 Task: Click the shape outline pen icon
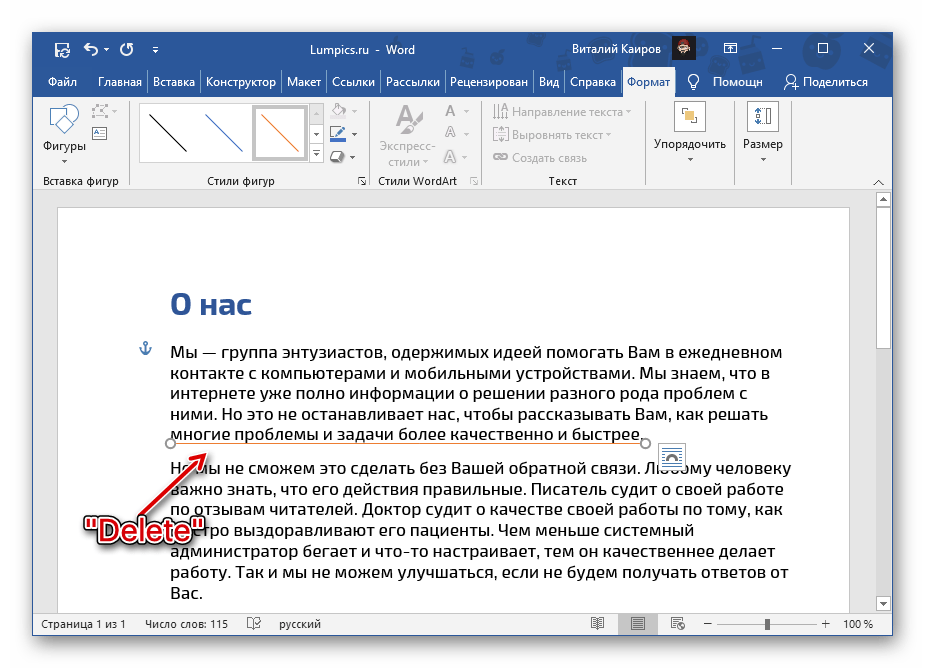[338, 133]
